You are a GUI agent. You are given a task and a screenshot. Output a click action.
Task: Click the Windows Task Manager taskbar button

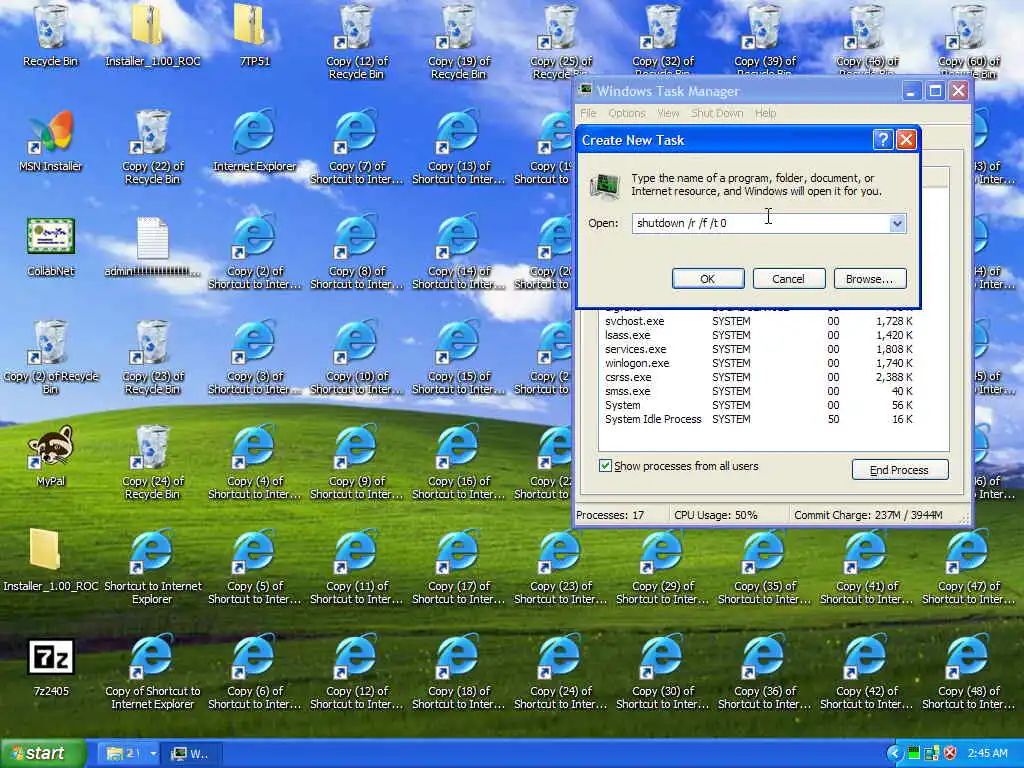pos(191,754)
